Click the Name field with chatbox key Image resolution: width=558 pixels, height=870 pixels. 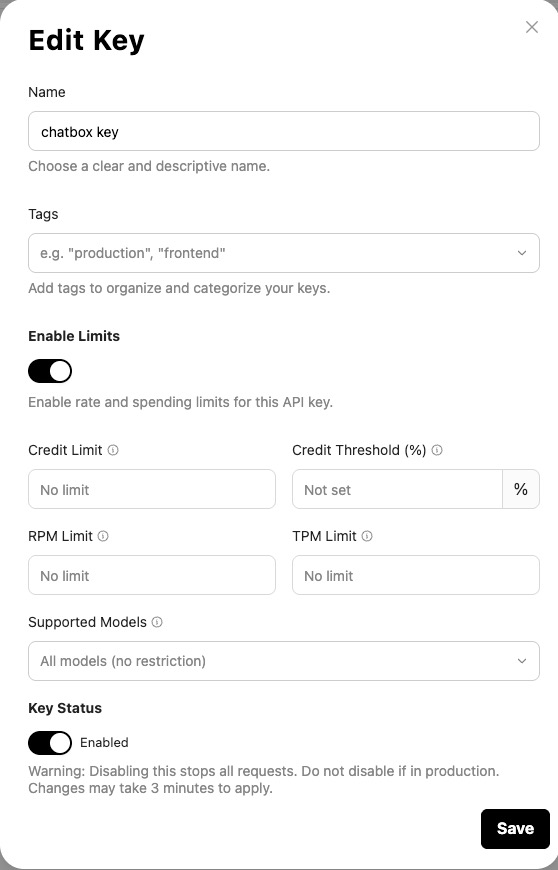point(284,131)
